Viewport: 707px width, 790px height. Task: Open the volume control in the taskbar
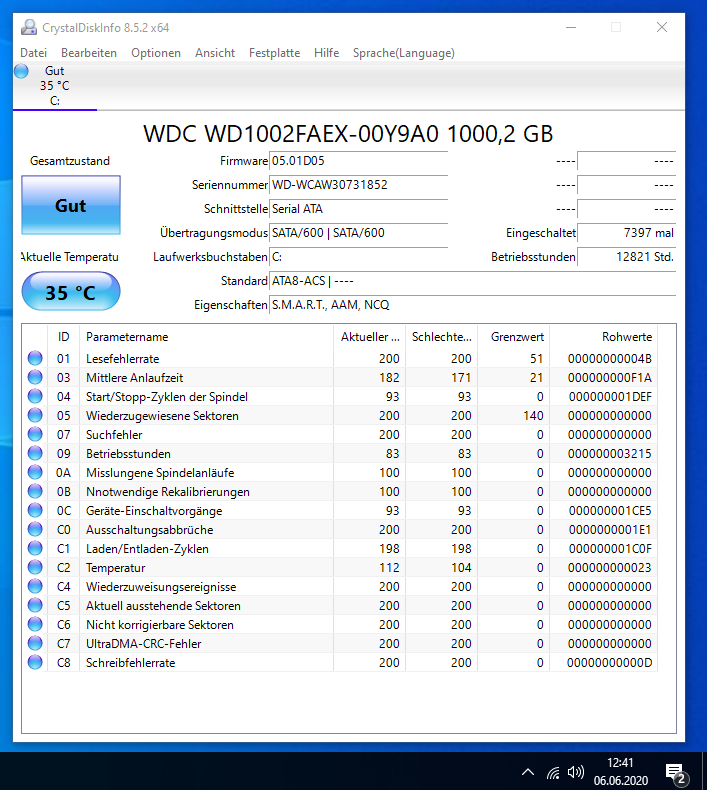click(x=575, y=772)
